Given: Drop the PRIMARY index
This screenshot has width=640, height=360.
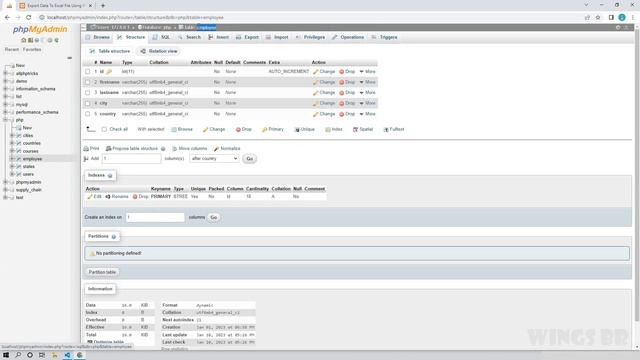Looking at the screenshot, I should [140, 197].
